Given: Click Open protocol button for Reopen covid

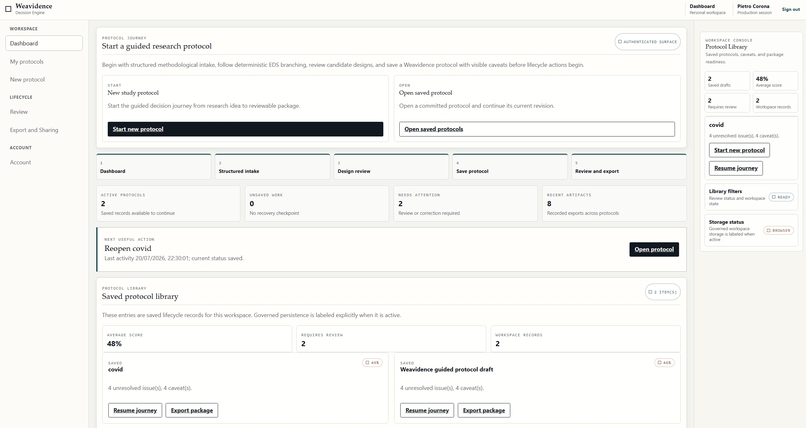Looking at the screenshot, I should click(x=654, y=249).
